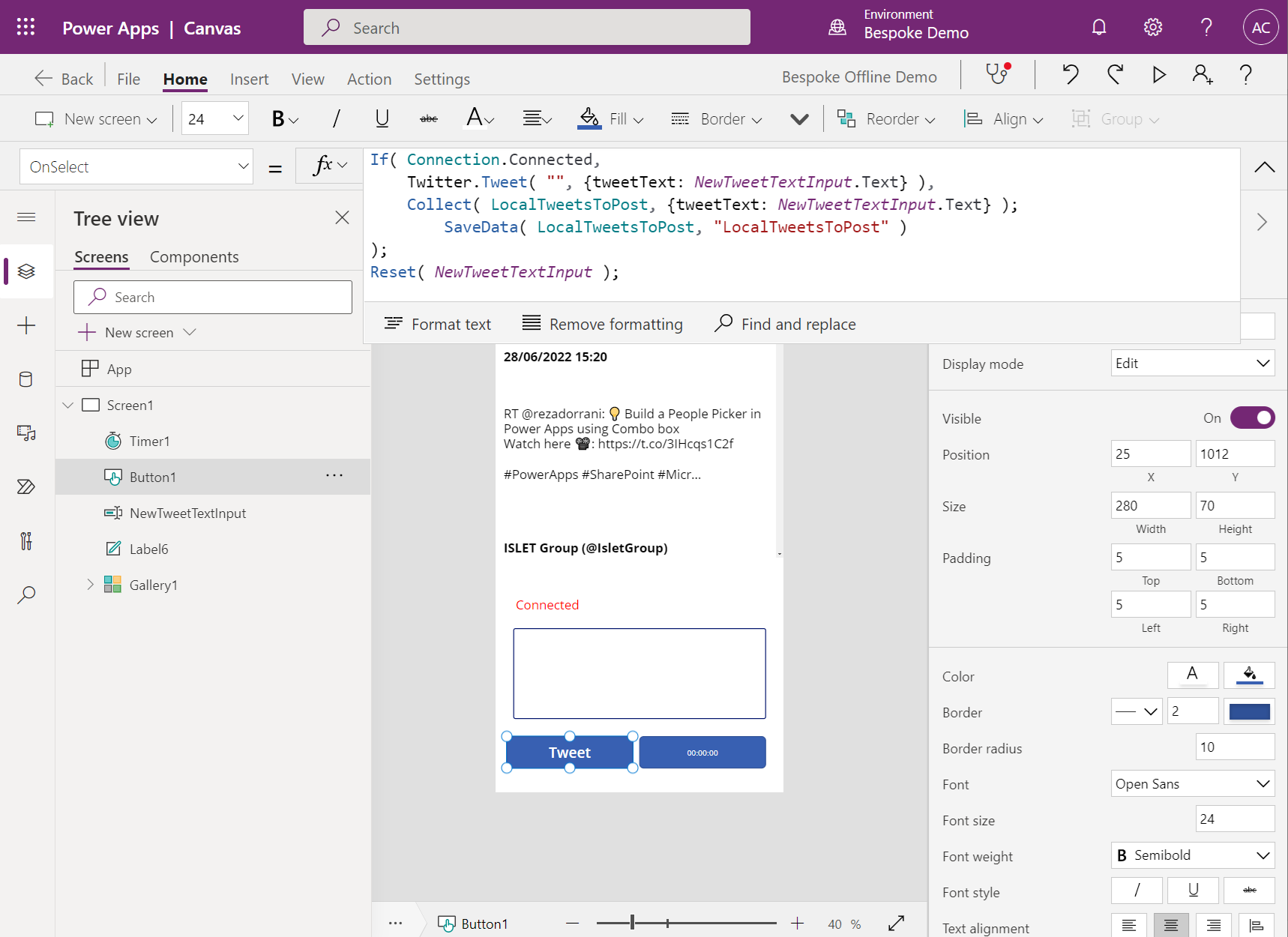Open Data cylinder icon in sidebar
The height and width of the screenshot is (937, 1288).
(26, 379)
